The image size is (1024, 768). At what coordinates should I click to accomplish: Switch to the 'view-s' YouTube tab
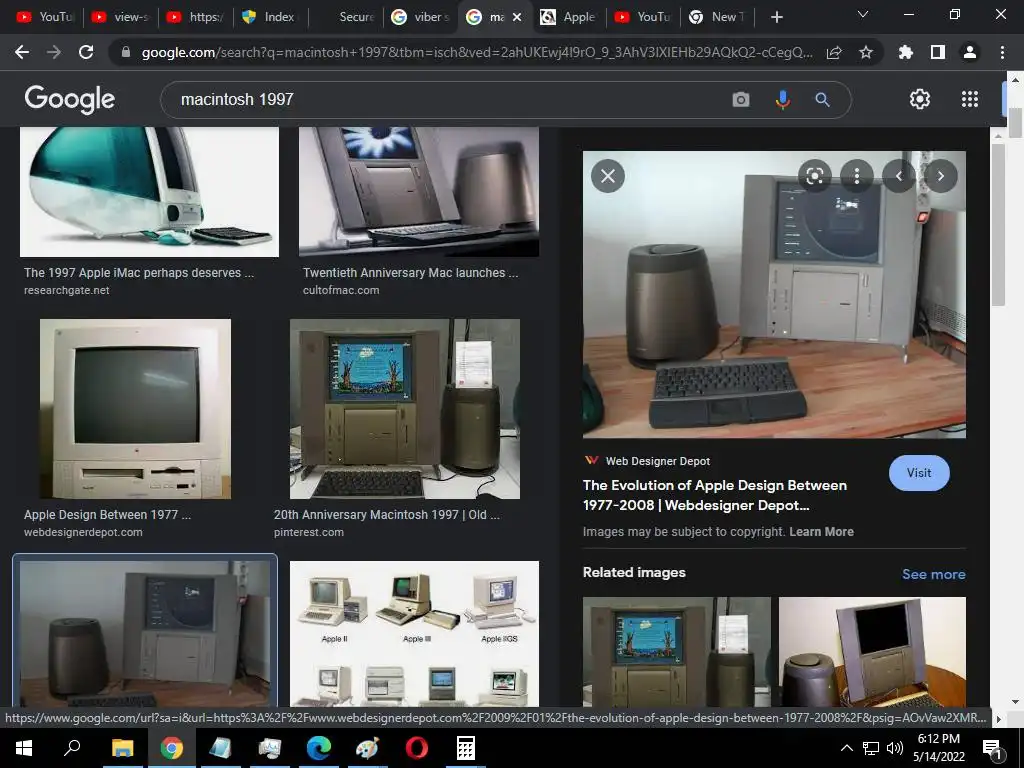point(121,17)
